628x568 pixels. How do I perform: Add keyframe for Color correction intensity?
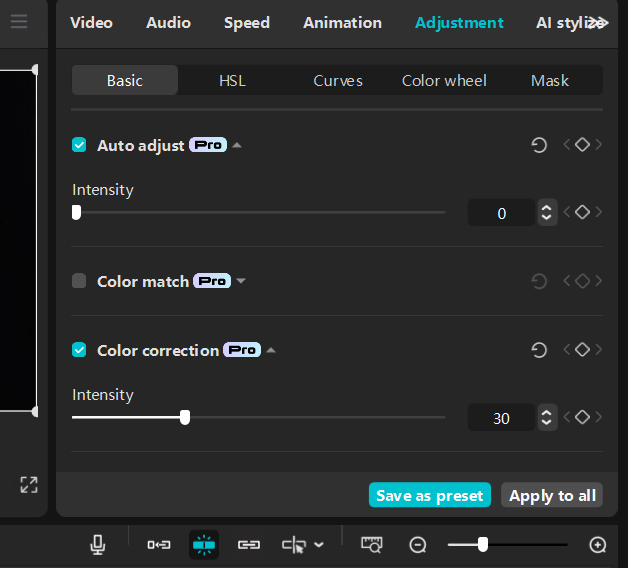coord(582,418)
